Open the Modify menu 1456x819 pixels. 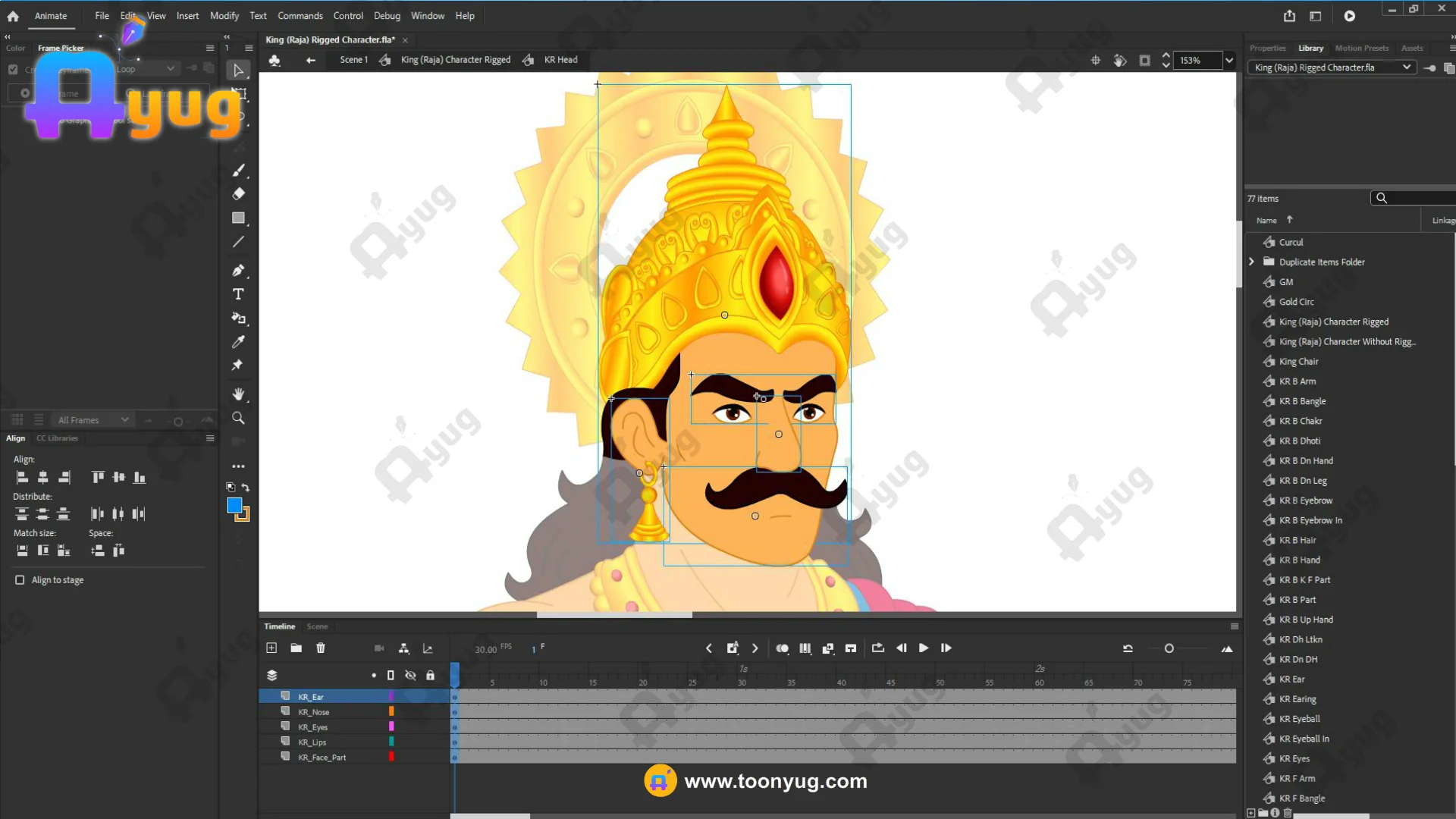(224, 16)
